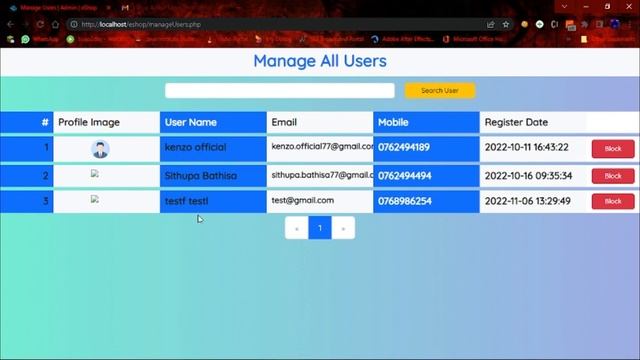The width and height of the screenshot is (640, 360).
Task: Close the Manage Users tab
Action: [108, 7]
